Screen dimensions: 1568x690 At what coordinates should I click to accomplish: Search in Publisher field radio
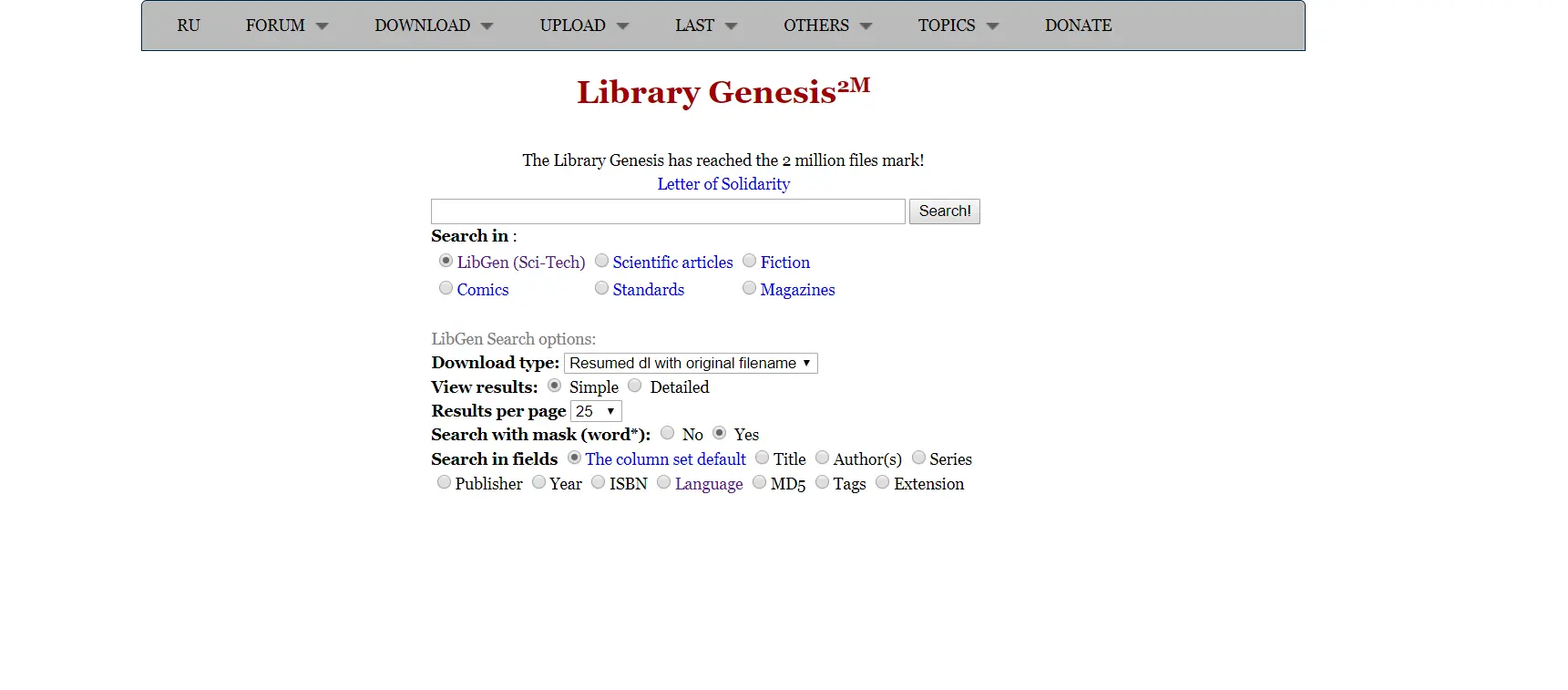(444, 482)
